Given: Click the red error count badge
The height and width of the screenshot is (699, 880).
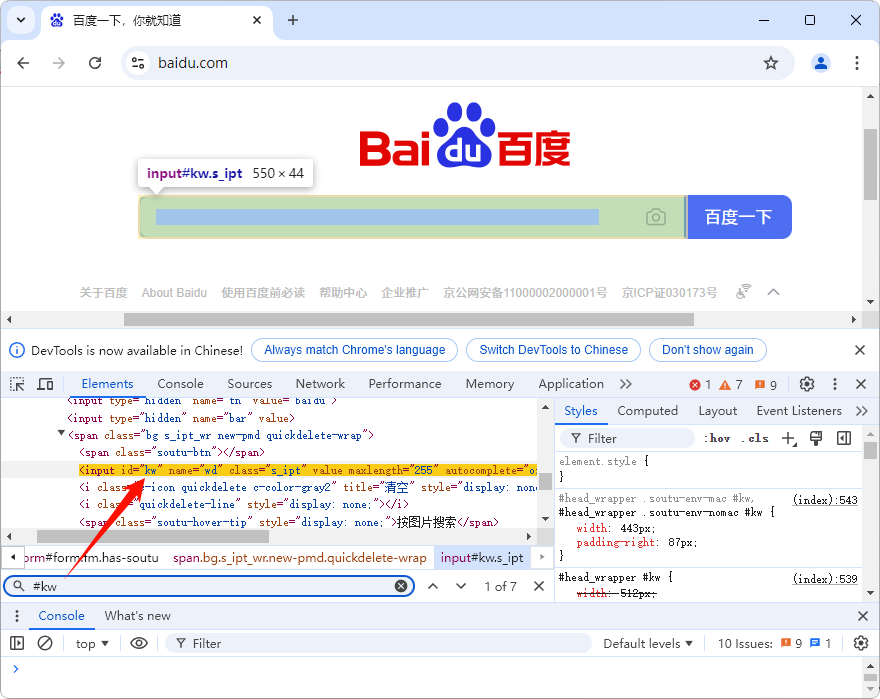Looking at the screenshot, I should tap(700, 385).
